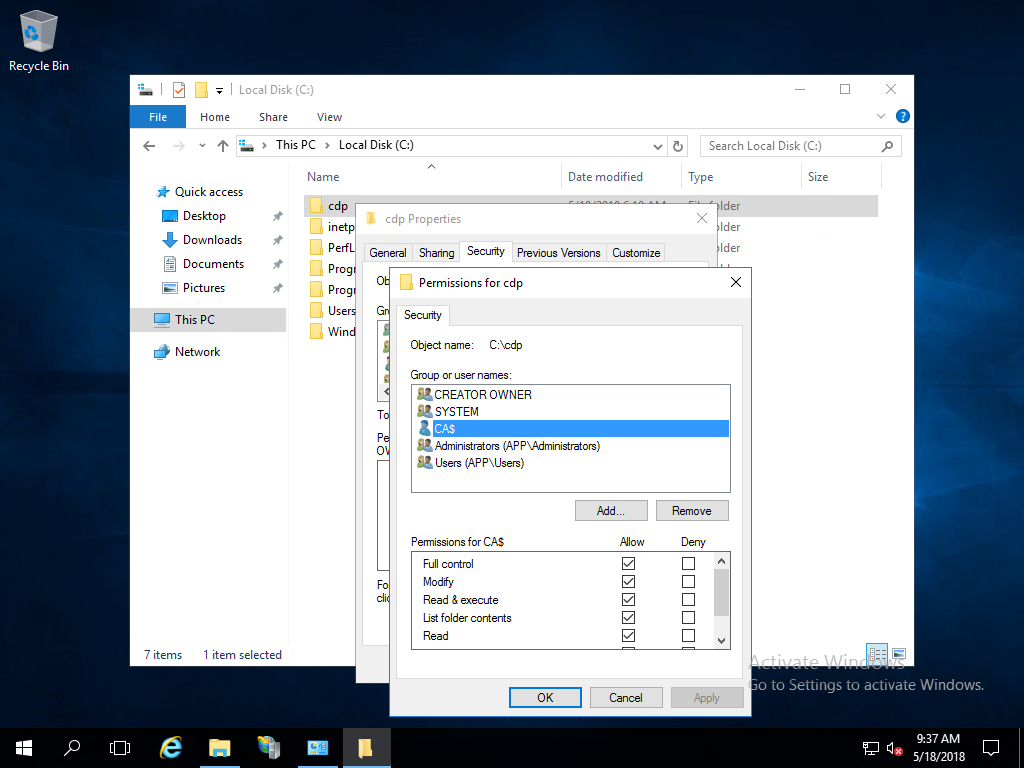Uncheck Allow for List folder contents
The image size is (1024, 768).
(x=628, y=618)
